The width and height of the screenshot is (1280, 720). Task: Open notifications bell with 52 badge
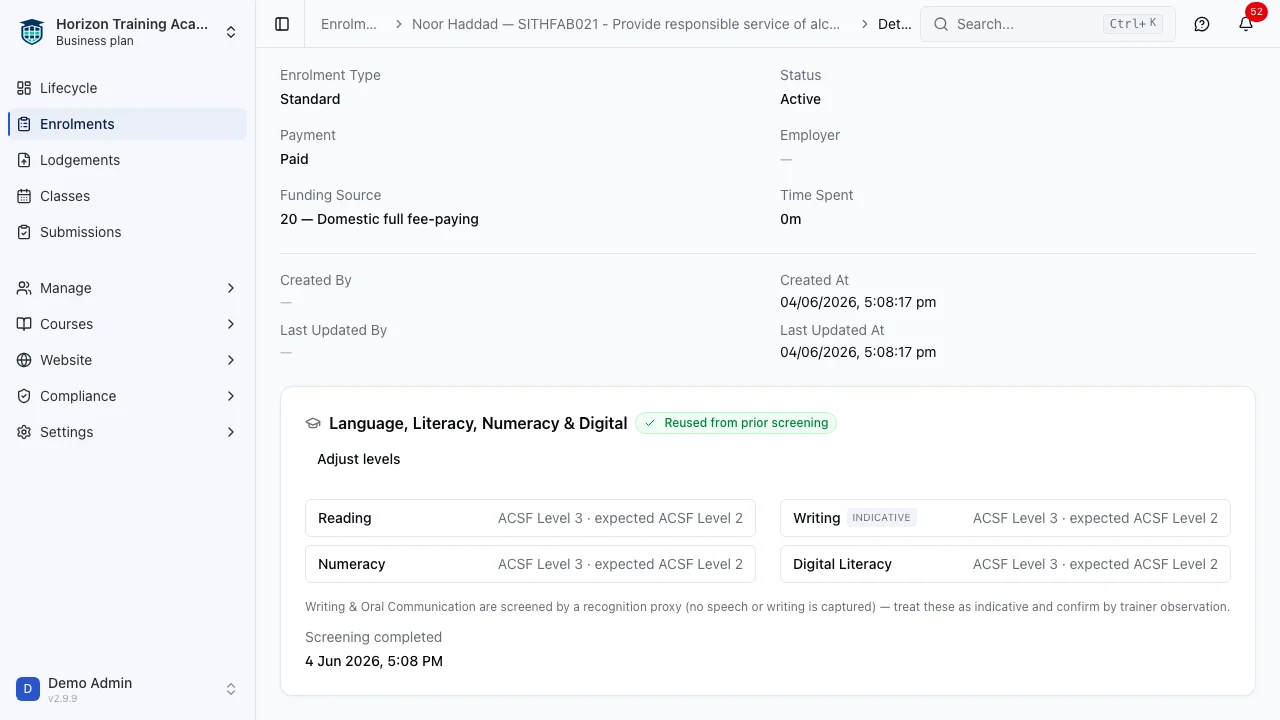1246,24
